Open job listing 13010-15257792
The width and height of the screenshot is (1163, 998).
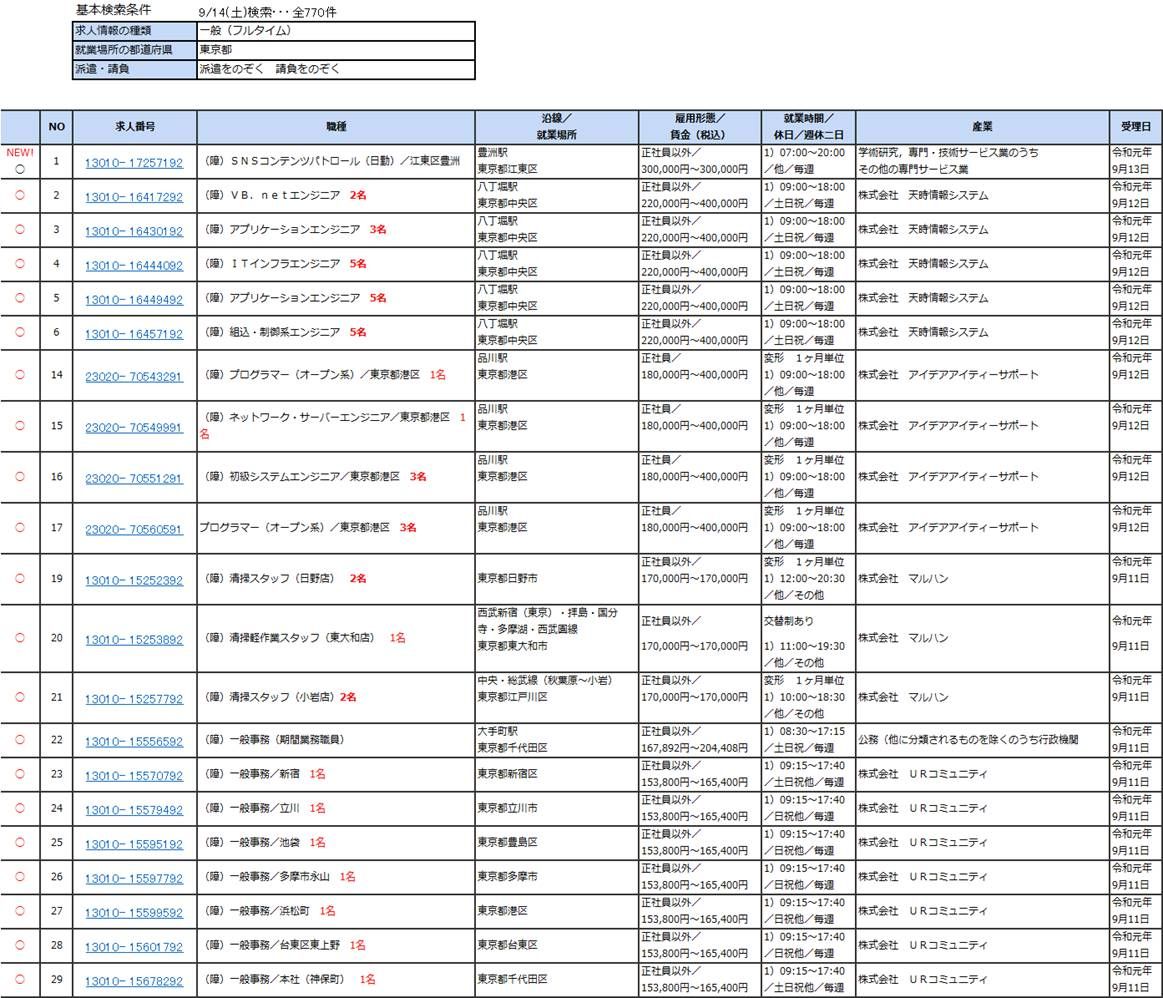(x=134, y=698)
